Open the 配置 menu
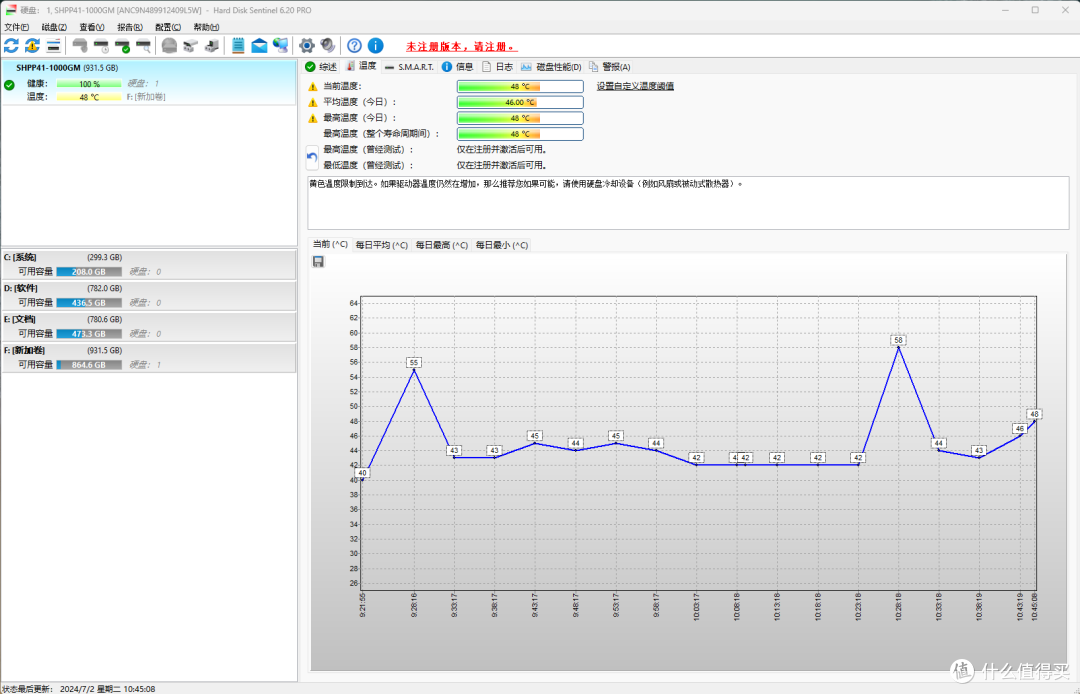Viewport: 1080px width, 694px height. point(167,27)
